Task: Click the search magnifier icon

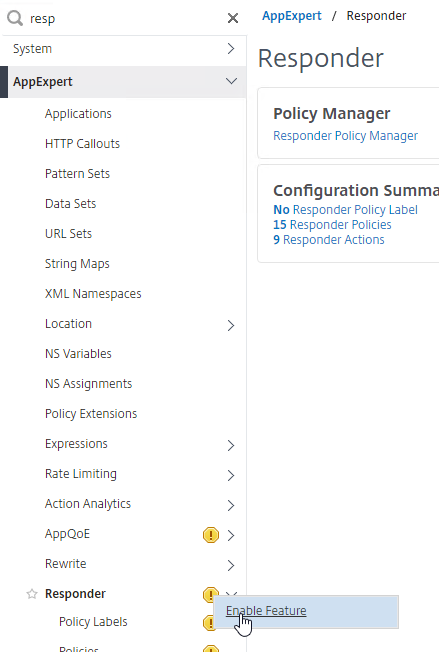Action: click(x=15, y=18)
